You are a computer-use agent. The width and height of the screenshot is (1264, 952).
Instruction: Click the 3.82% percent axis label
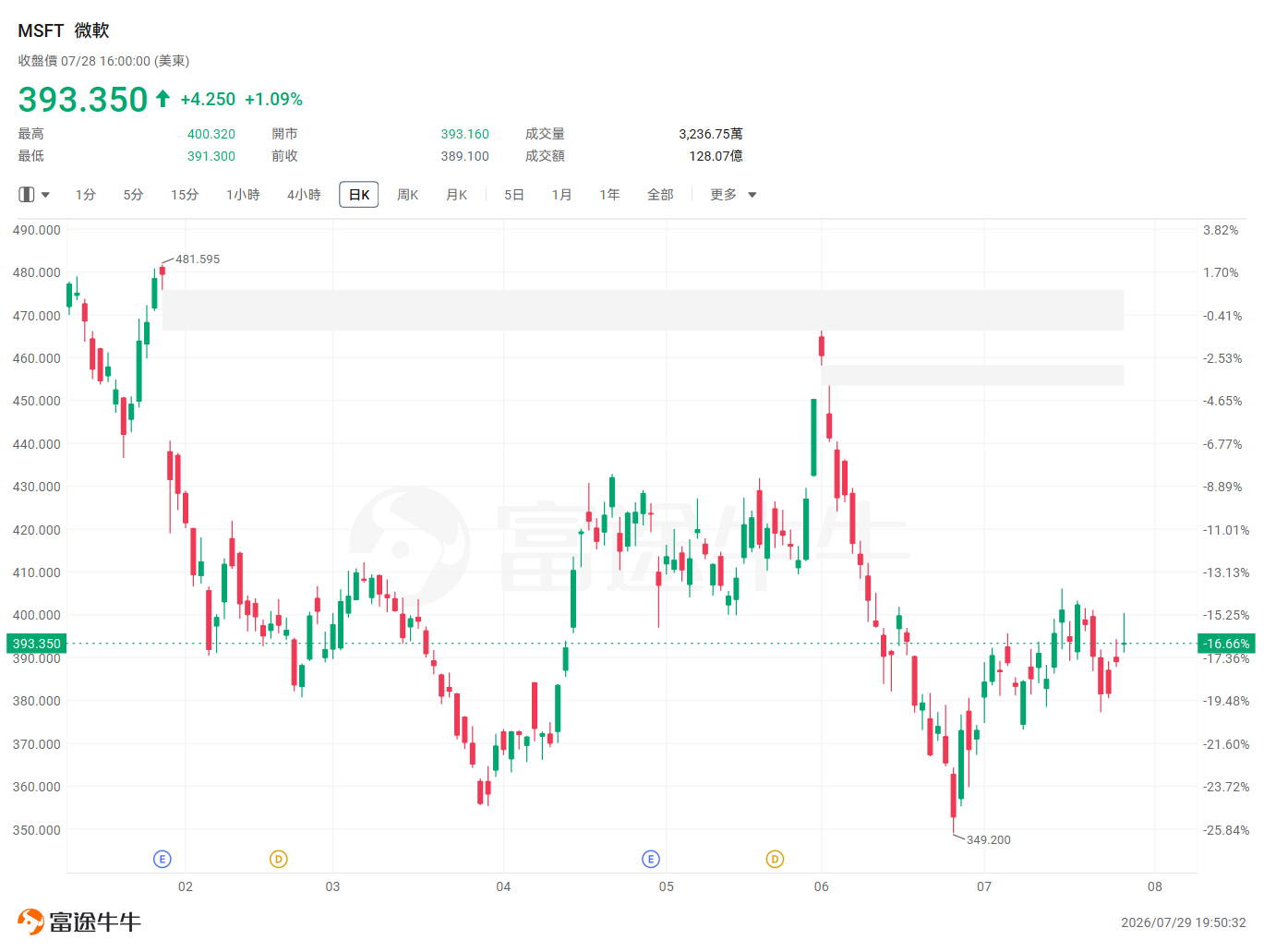[x=1221, y=230]
